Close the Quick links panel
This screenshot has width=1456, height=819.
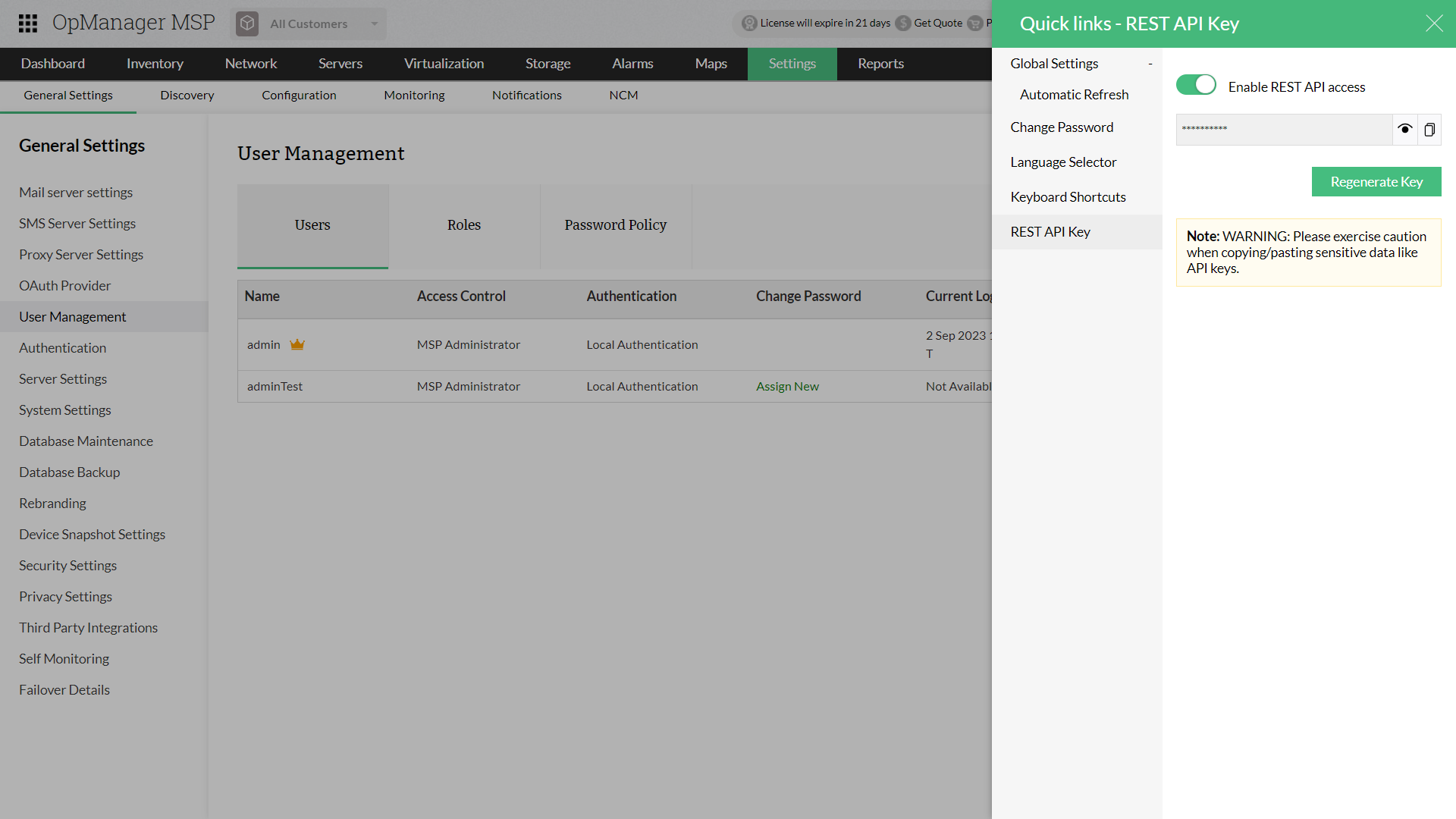point(1433,24)
